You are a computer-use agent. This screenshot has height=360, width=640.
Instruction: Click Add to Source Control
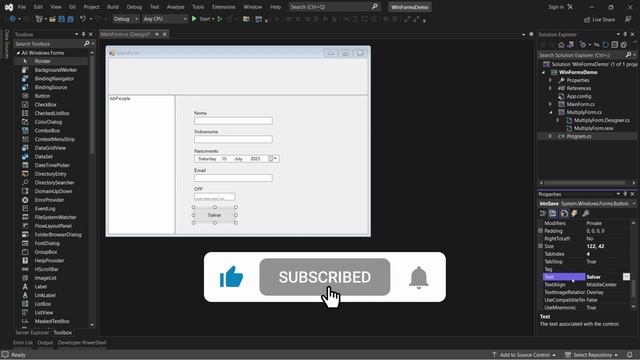tap(524, 355)
